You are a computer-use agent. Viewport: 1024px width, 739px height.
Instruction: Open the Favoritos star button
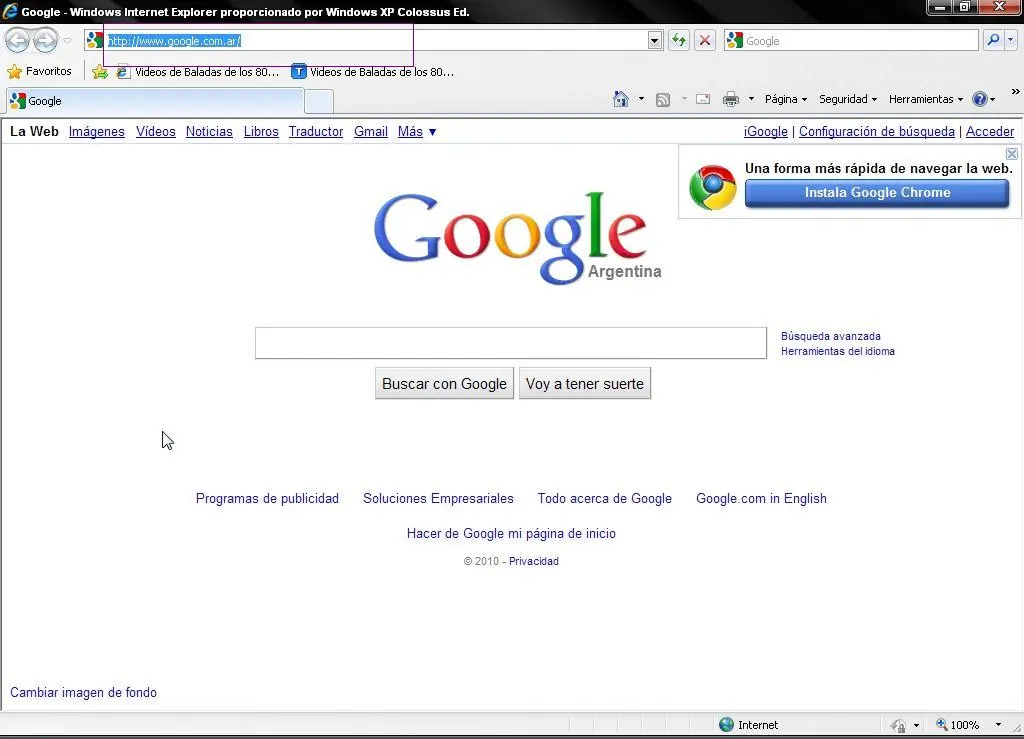point(39,71)
